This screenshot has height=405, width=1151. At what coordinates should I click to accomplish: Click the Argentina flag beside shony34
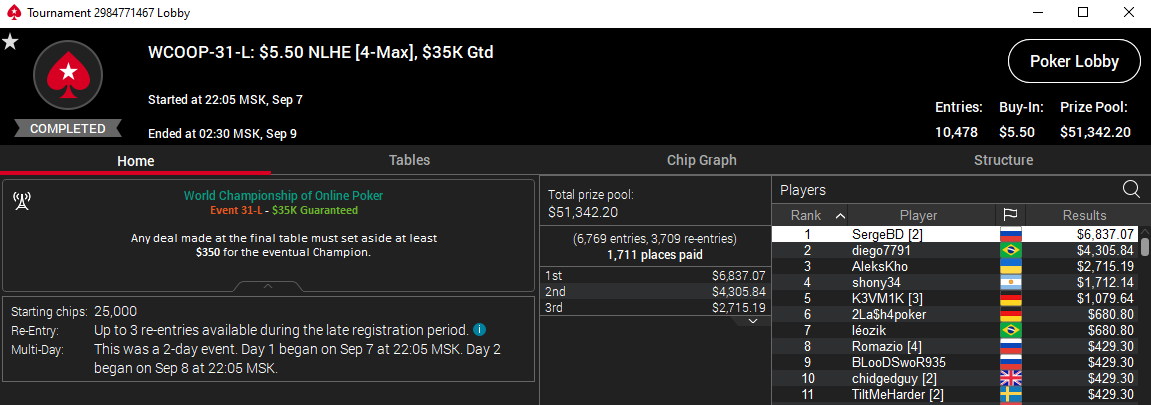[1011, 283]
